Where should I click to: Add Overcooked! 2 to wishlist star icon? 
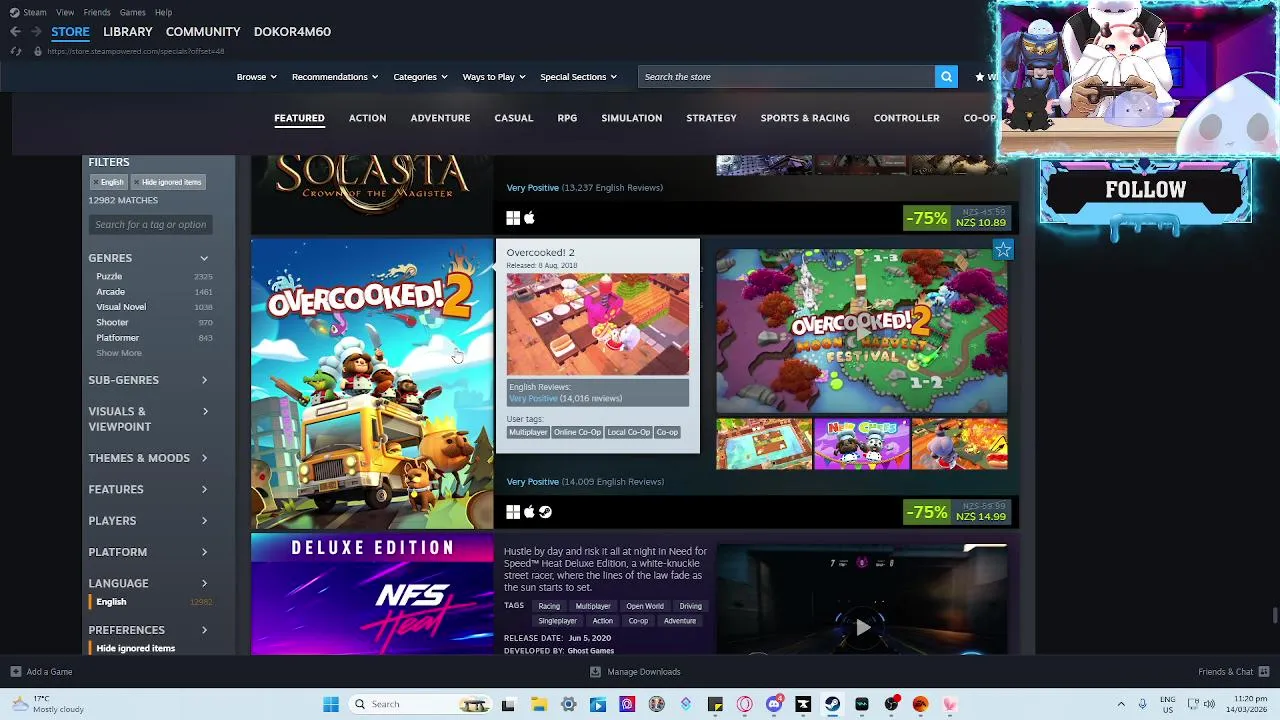coord(1003,250)
